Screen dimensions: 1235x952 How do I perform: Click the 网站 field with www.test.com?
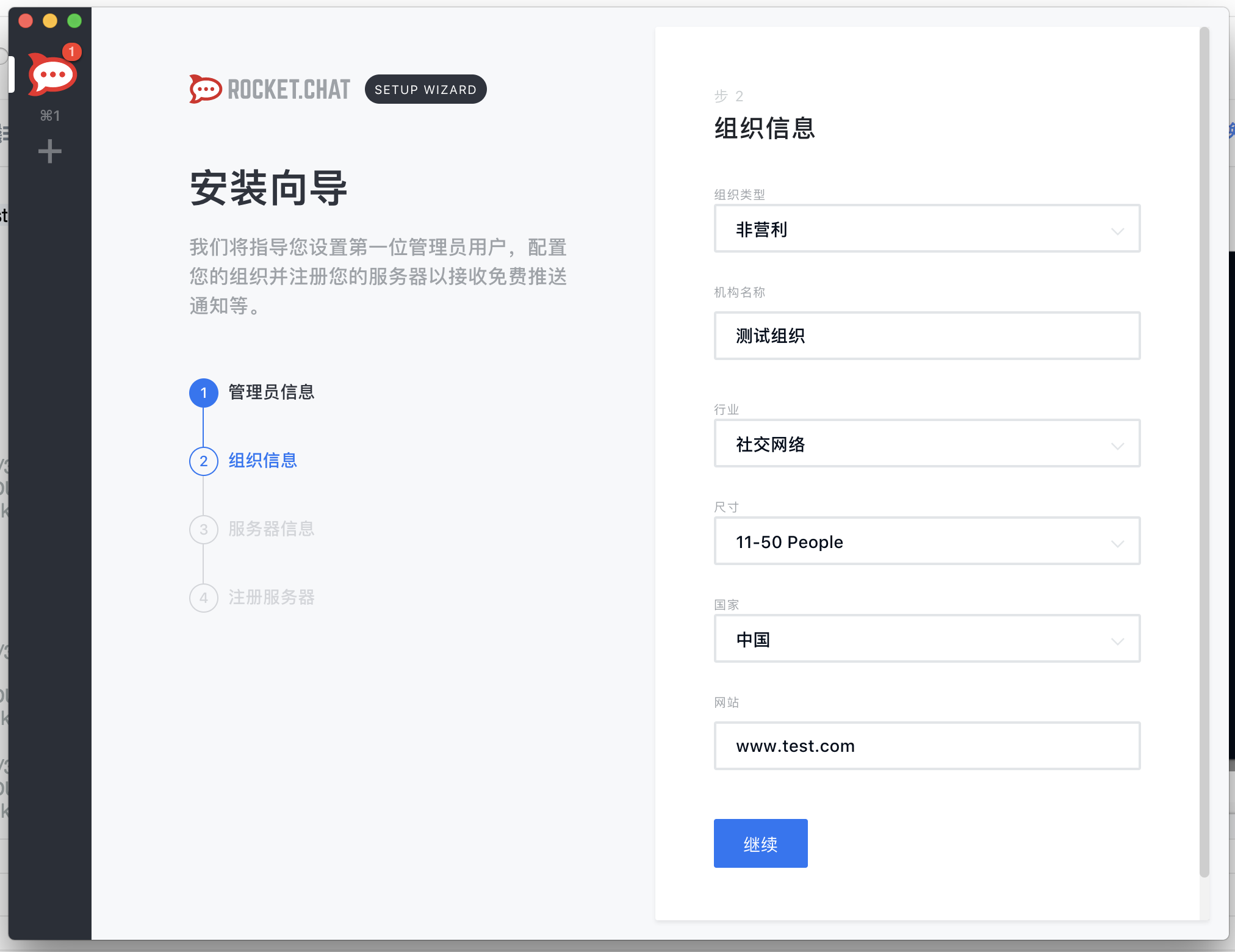pyautogui.click(x=927, y=746)
